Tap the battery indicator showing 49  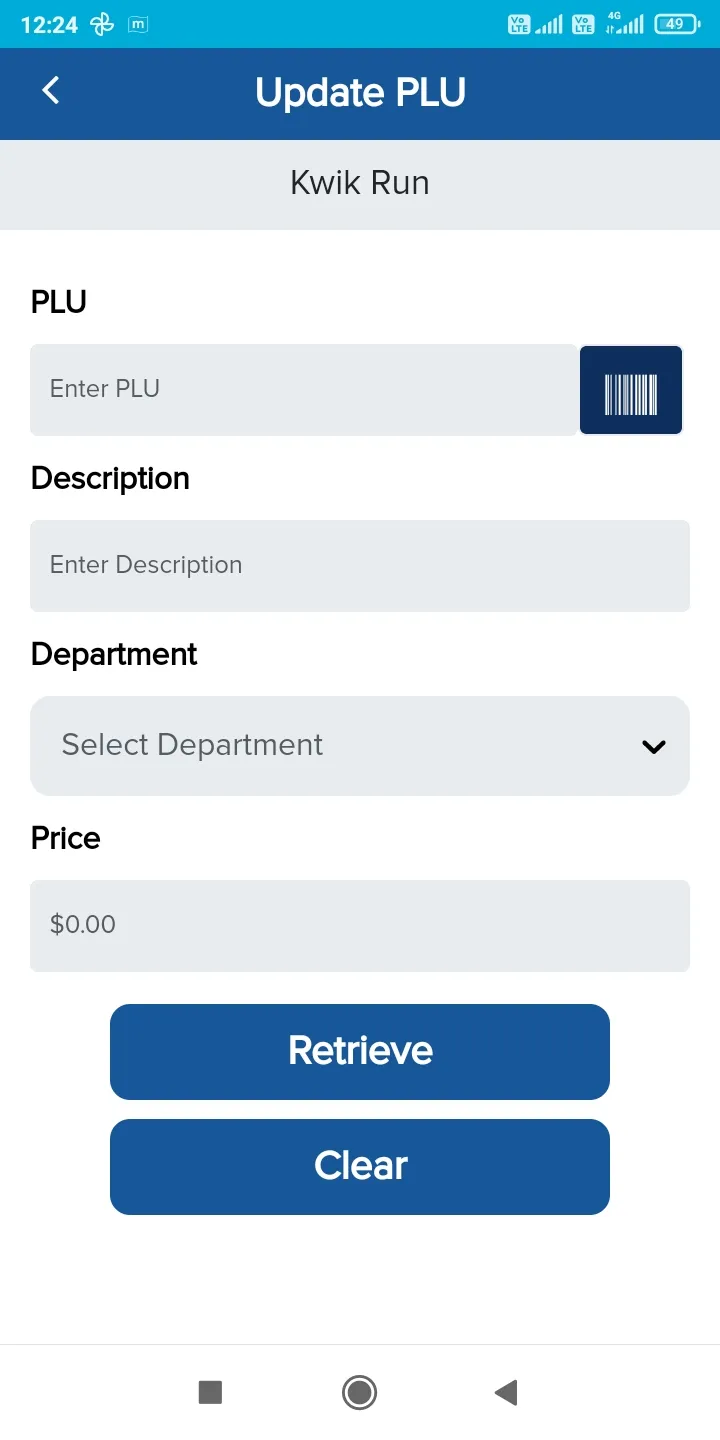click(x=677, y=24)
